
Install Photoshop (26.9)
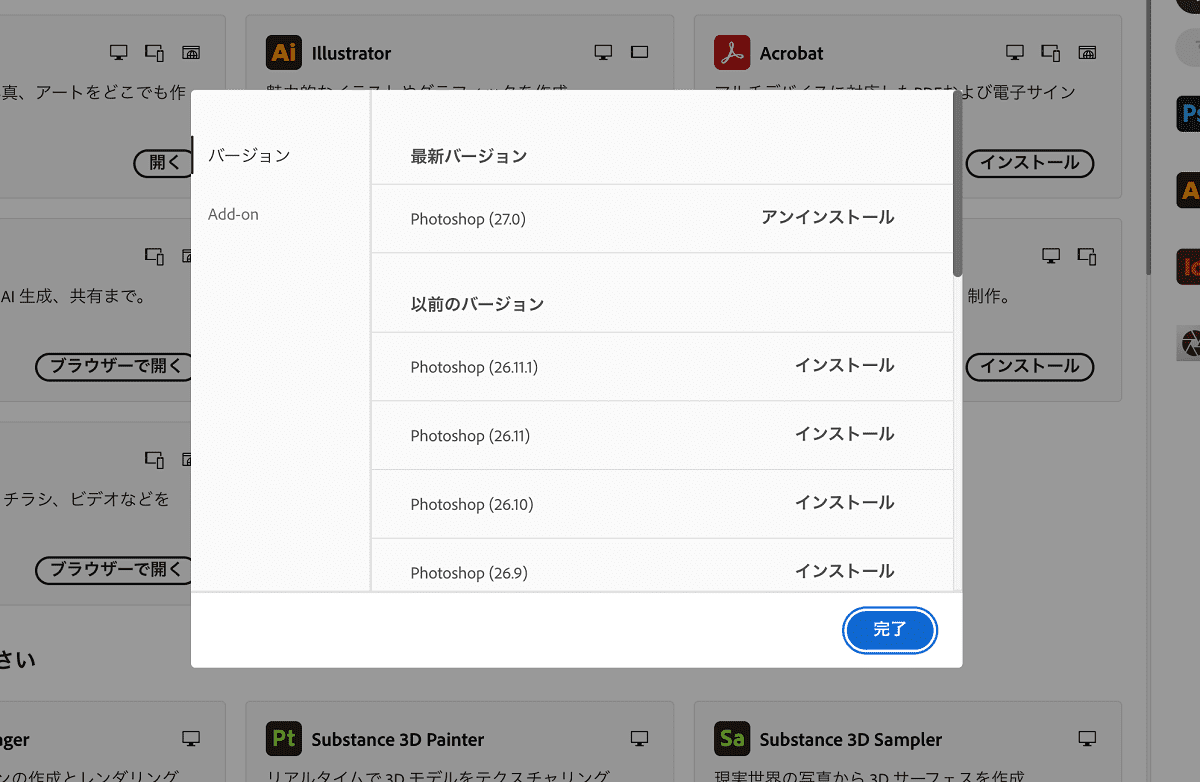[x=845, y=571]
